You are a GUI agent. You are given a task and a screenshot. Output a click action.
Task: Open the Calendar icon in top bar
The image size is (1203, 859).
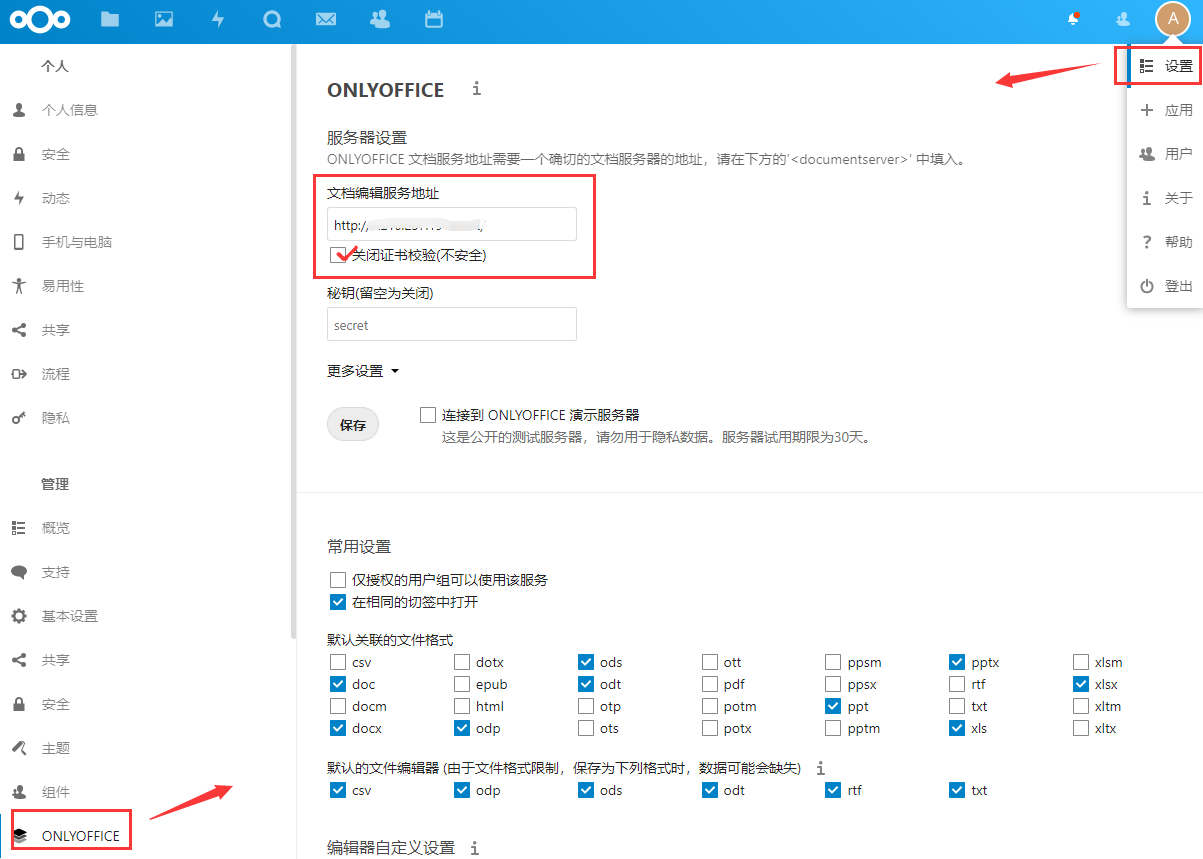(433, 19)
